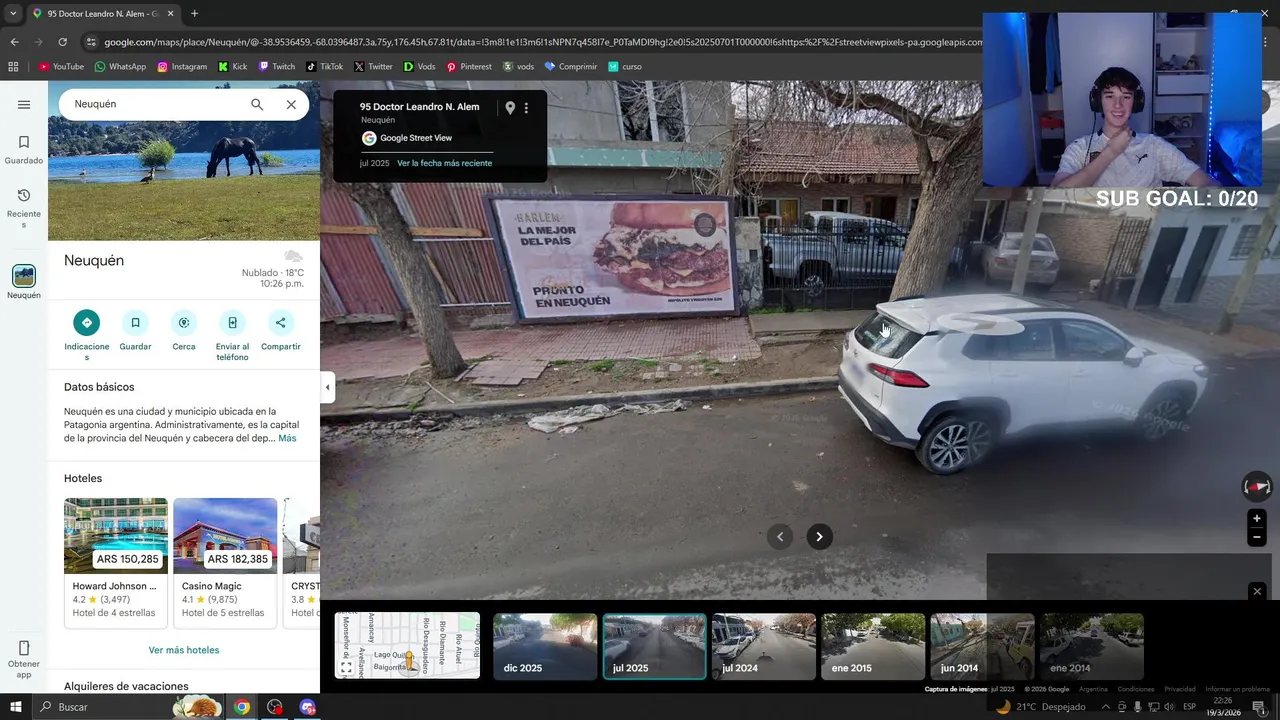Viewport: 1280px width, 720px height.
Task: Open the Comprimir bookmark
Action: pos(570,67)
